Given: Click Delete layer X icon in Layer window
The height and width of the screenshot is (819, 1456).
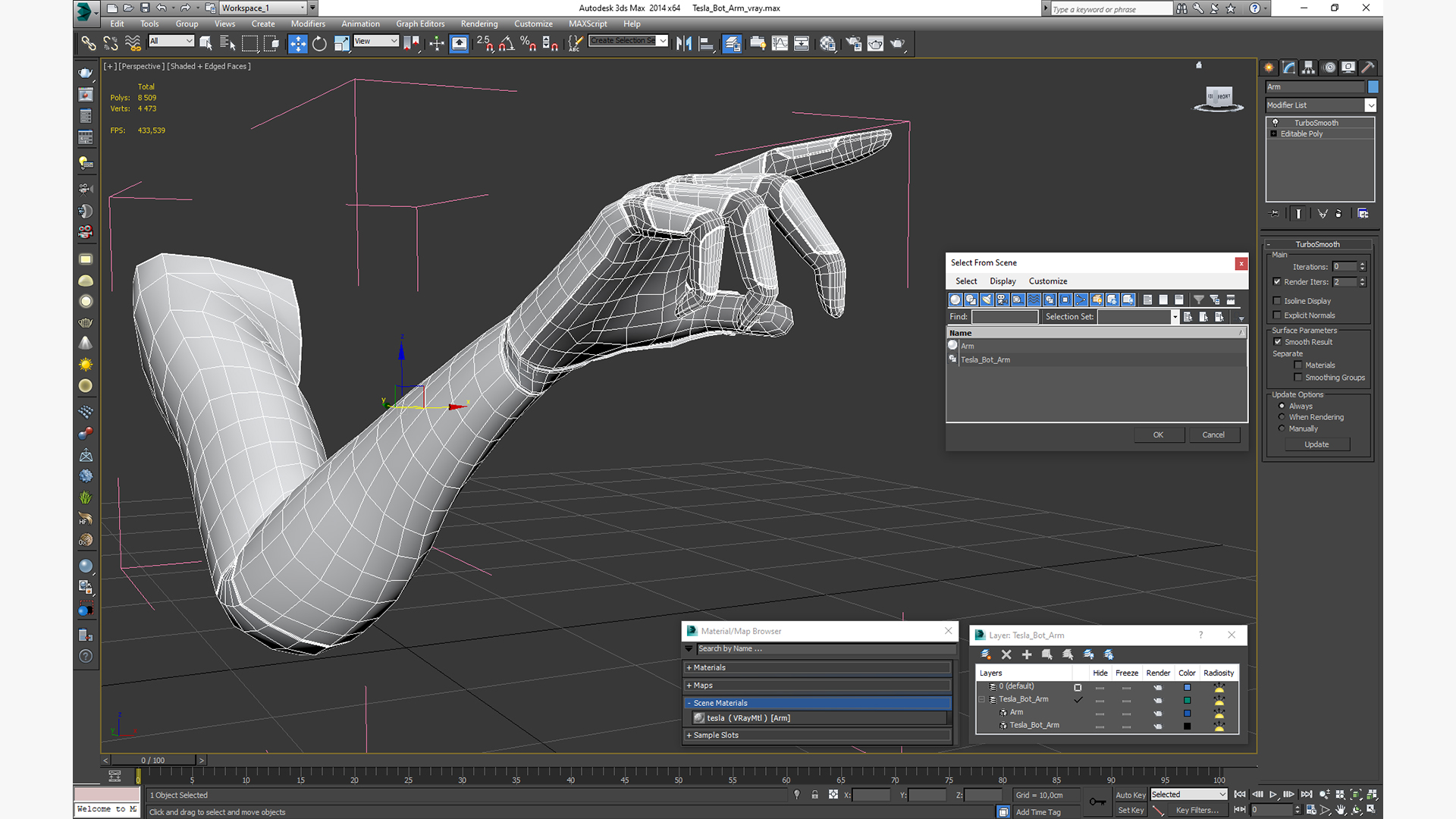Looking at the screenshot, I should [1006, 654].
